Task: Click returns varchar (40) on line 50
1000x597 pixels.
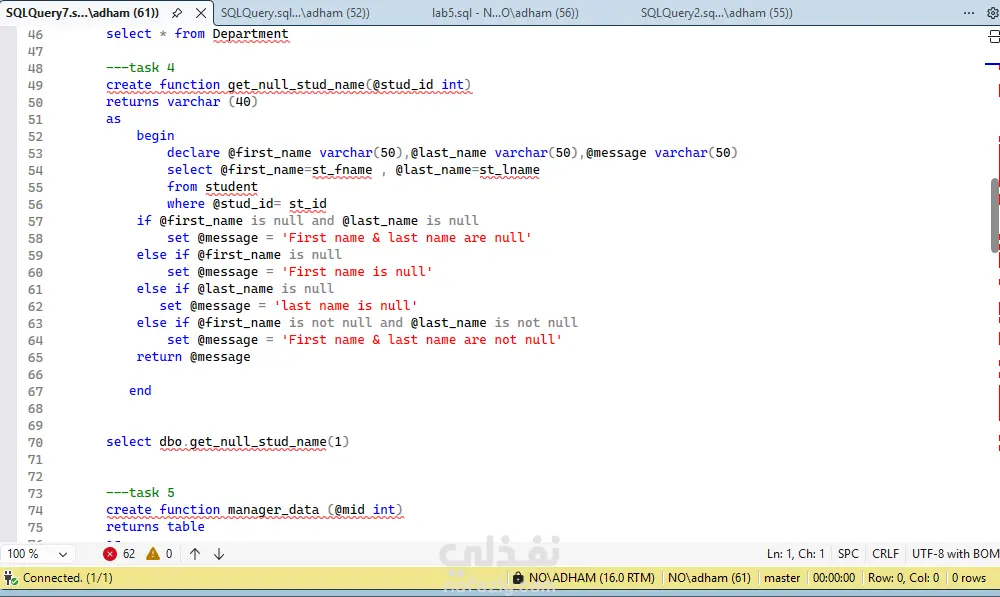Action: click(182, 102)
